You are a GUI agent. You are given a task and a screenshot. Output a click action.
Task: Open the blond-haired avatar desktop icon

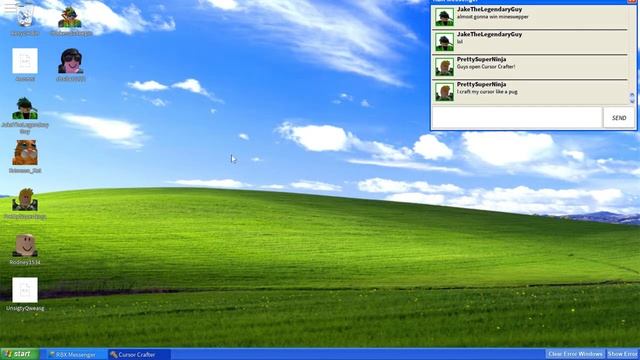[x=25, y=199]
